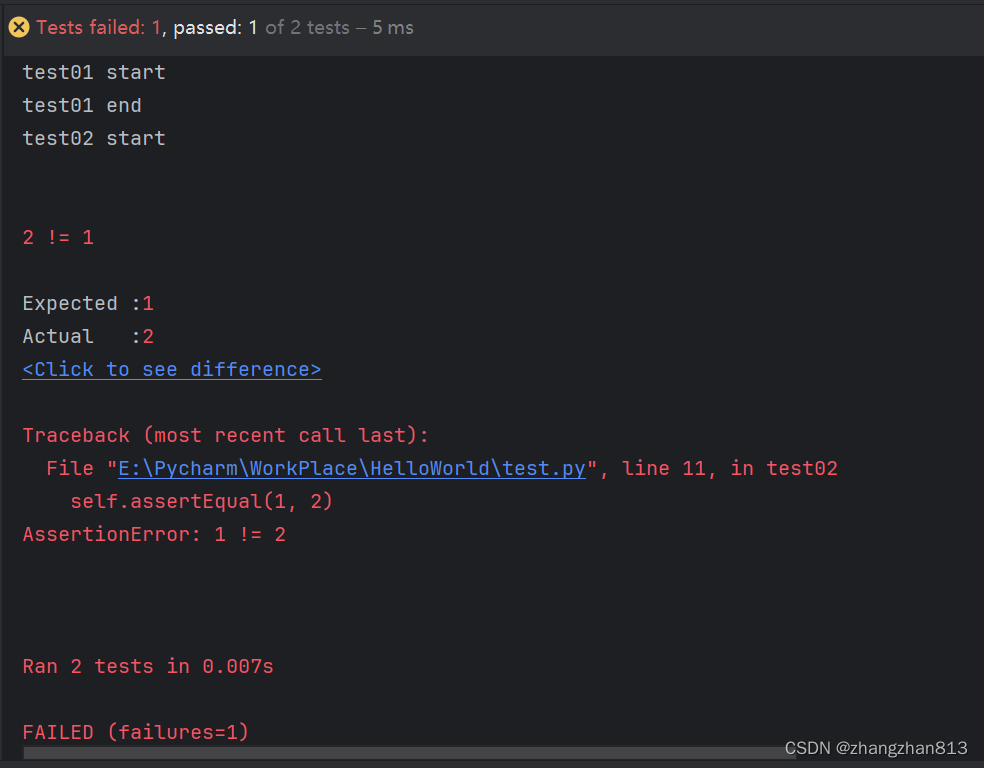984x768 pixels.
Task: Click the 'FAILED (failures=1)' line
Action: point(136,732)
